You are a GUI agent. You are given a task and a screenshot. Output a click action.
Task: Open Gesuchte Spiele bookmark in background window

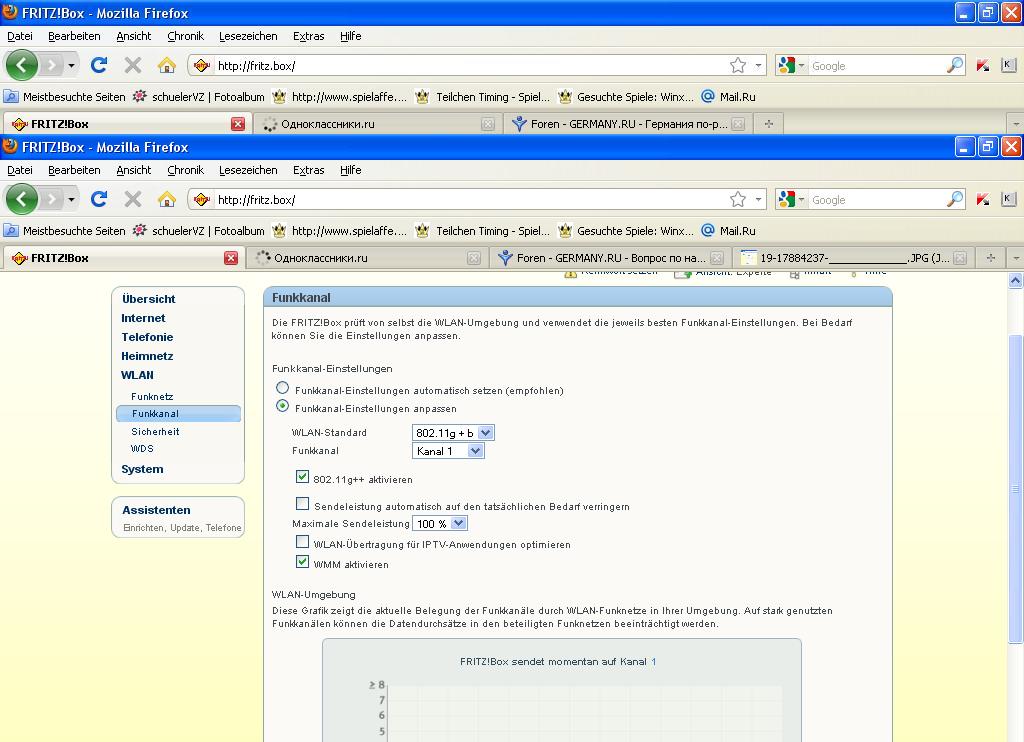pyautogui.click(x=626, y=97)
